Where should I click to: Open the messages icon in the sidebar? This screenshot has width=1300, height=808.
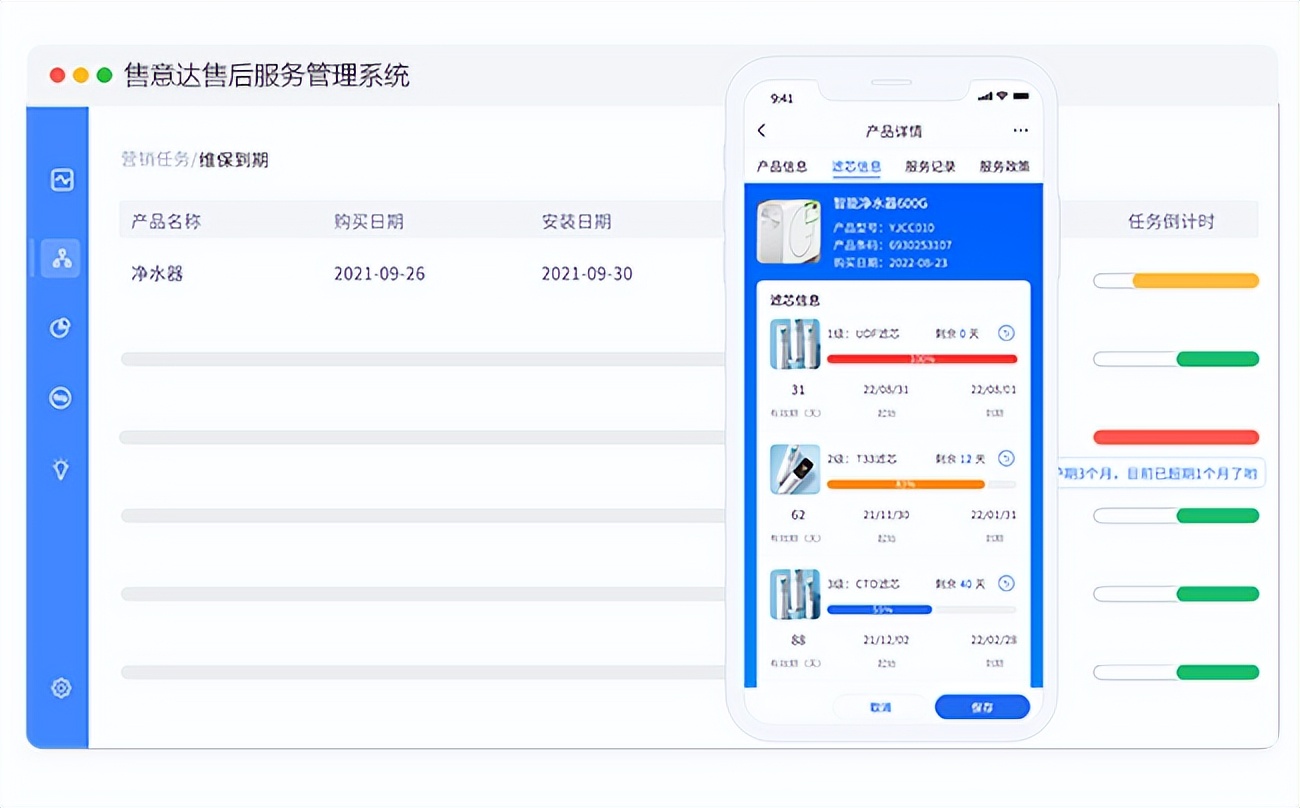[60, 398]
